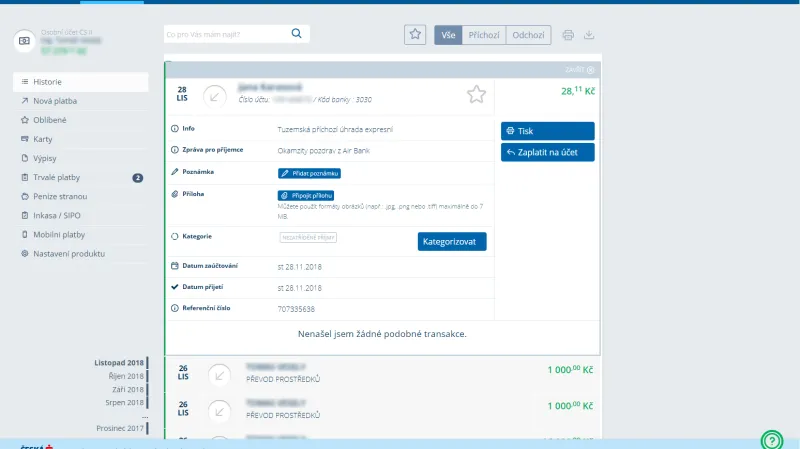Mark the 28 LIS transaction as favorite
The image size is (800, 449).
pos(476,94)
